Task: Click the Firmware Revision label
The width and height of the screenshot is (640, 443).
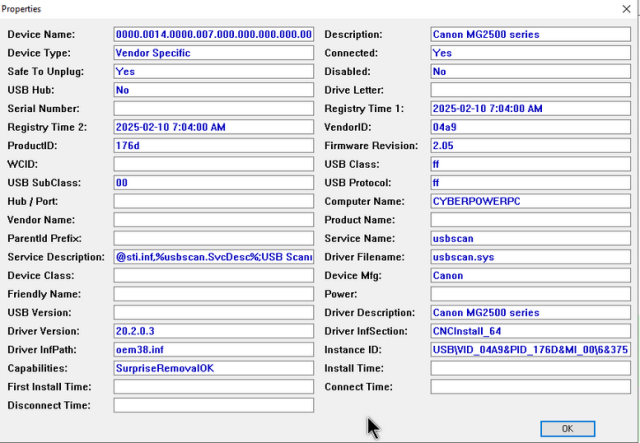Action: (371, 146)
